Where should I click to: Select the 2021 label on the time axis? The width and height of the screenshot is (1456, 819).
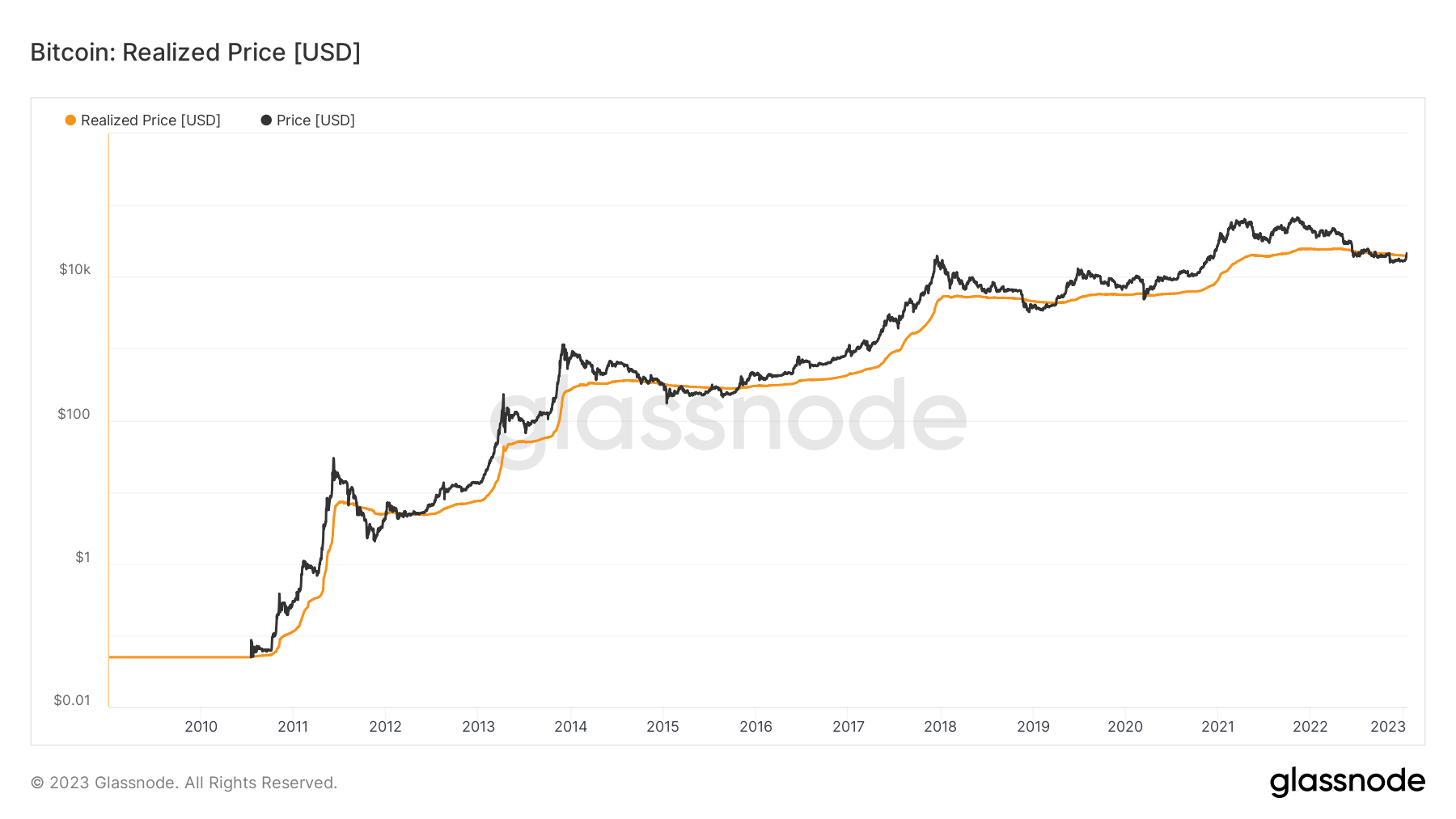click(x=1217, y=726)
